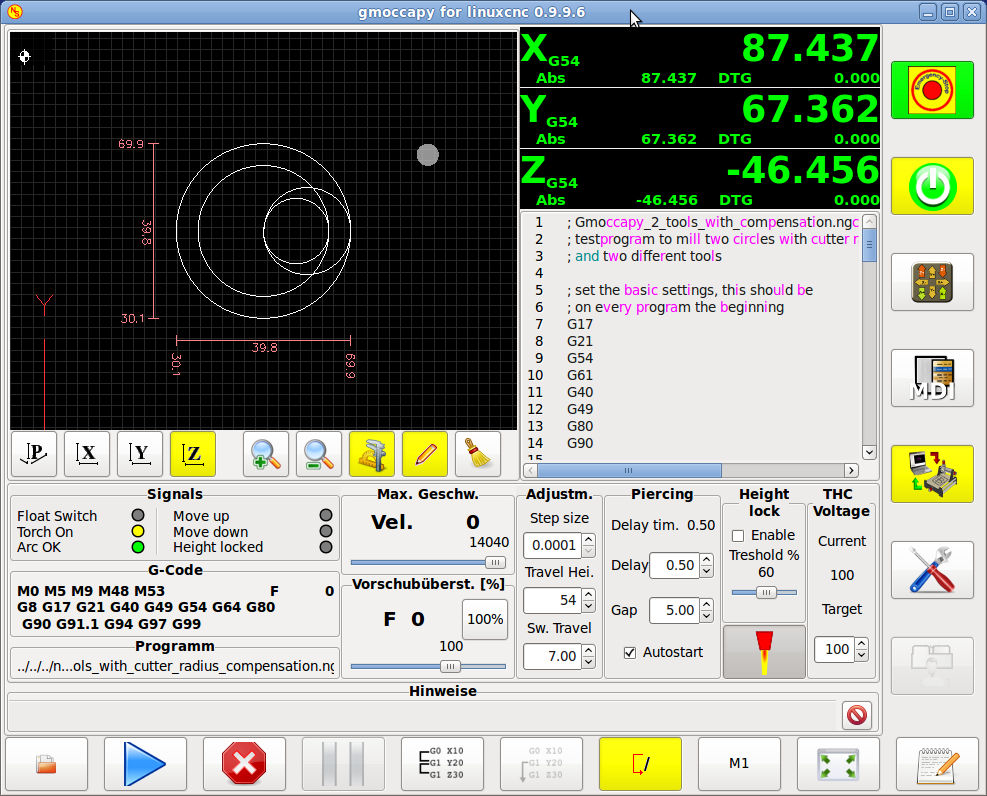Screen dimensions: 987x796
Task: Switch preview to X view
Action: [87, 454]
